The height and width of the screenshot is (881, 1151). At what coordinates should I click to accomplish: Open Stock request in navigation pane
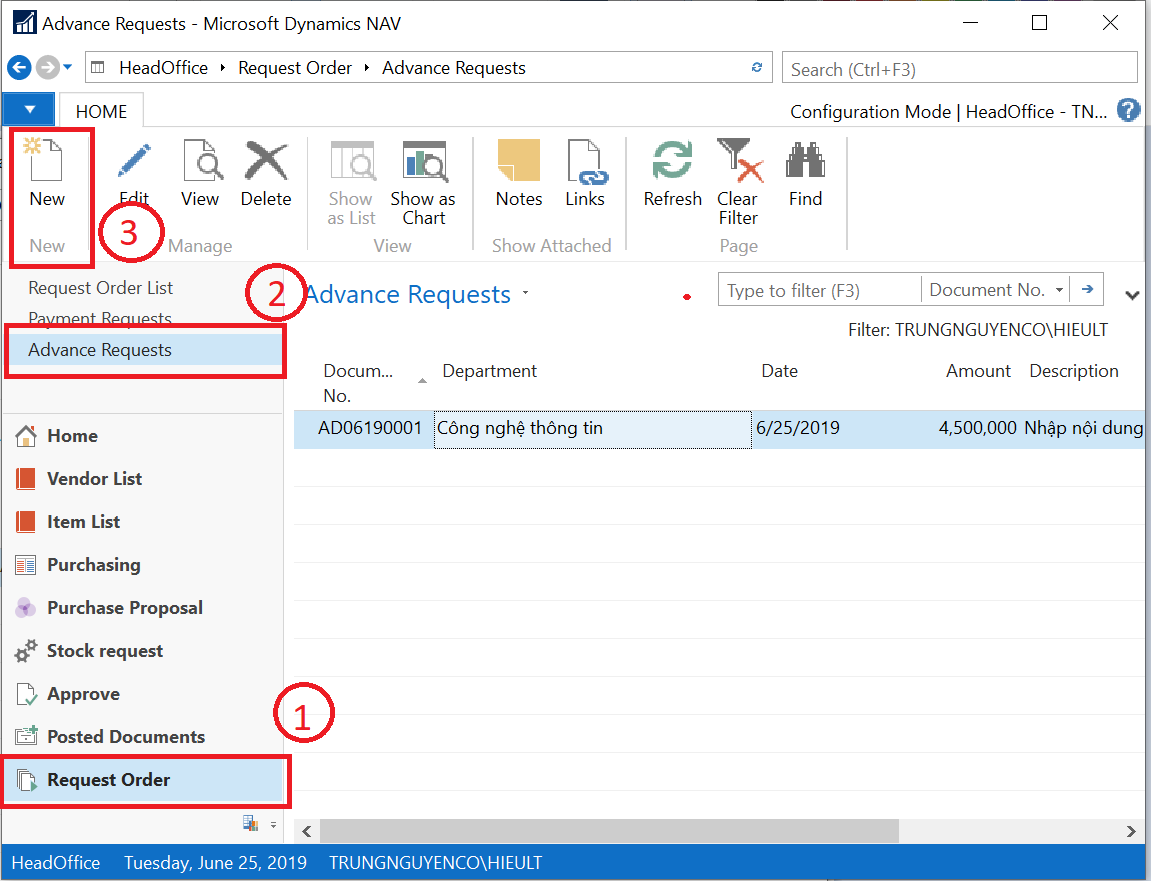[105, 651]
